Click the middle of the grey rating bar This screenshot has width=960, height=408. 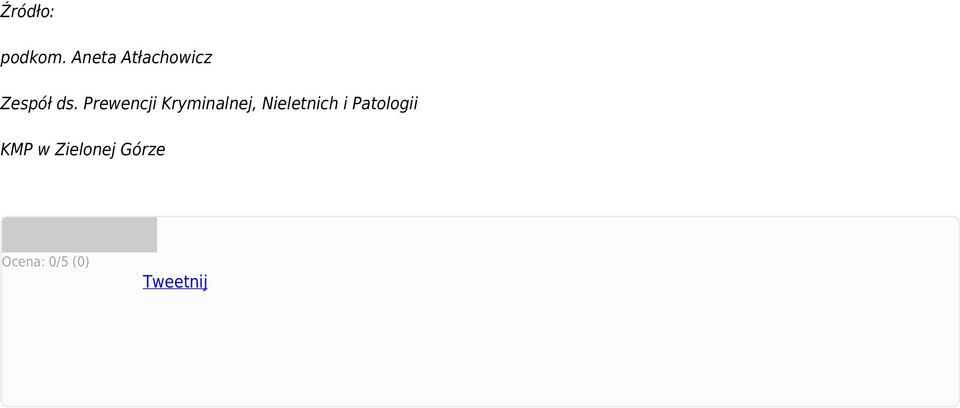click(80, 235)
